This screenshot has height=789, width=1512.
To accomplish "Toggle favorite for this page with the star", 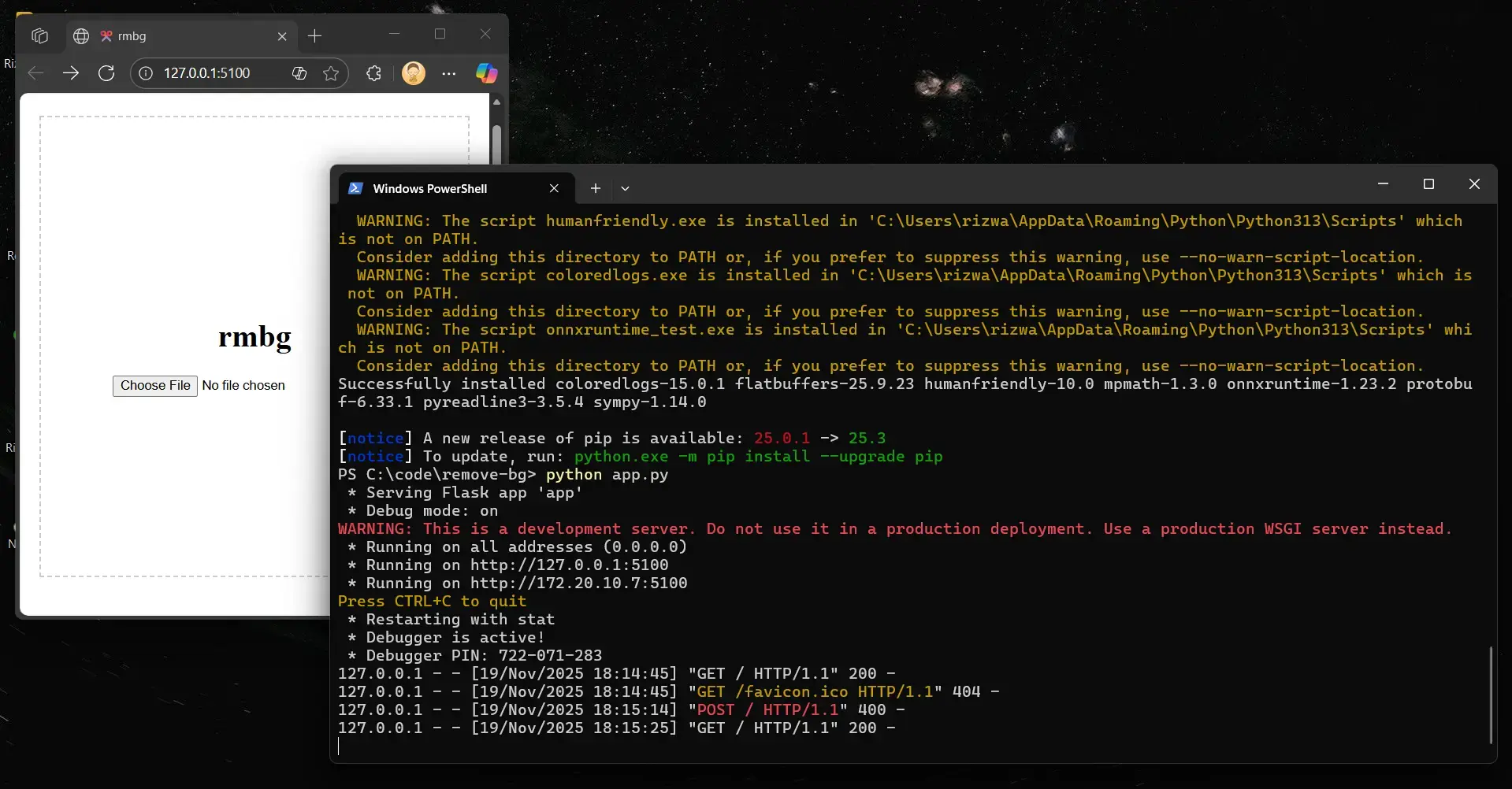I will tap(331, 72).
